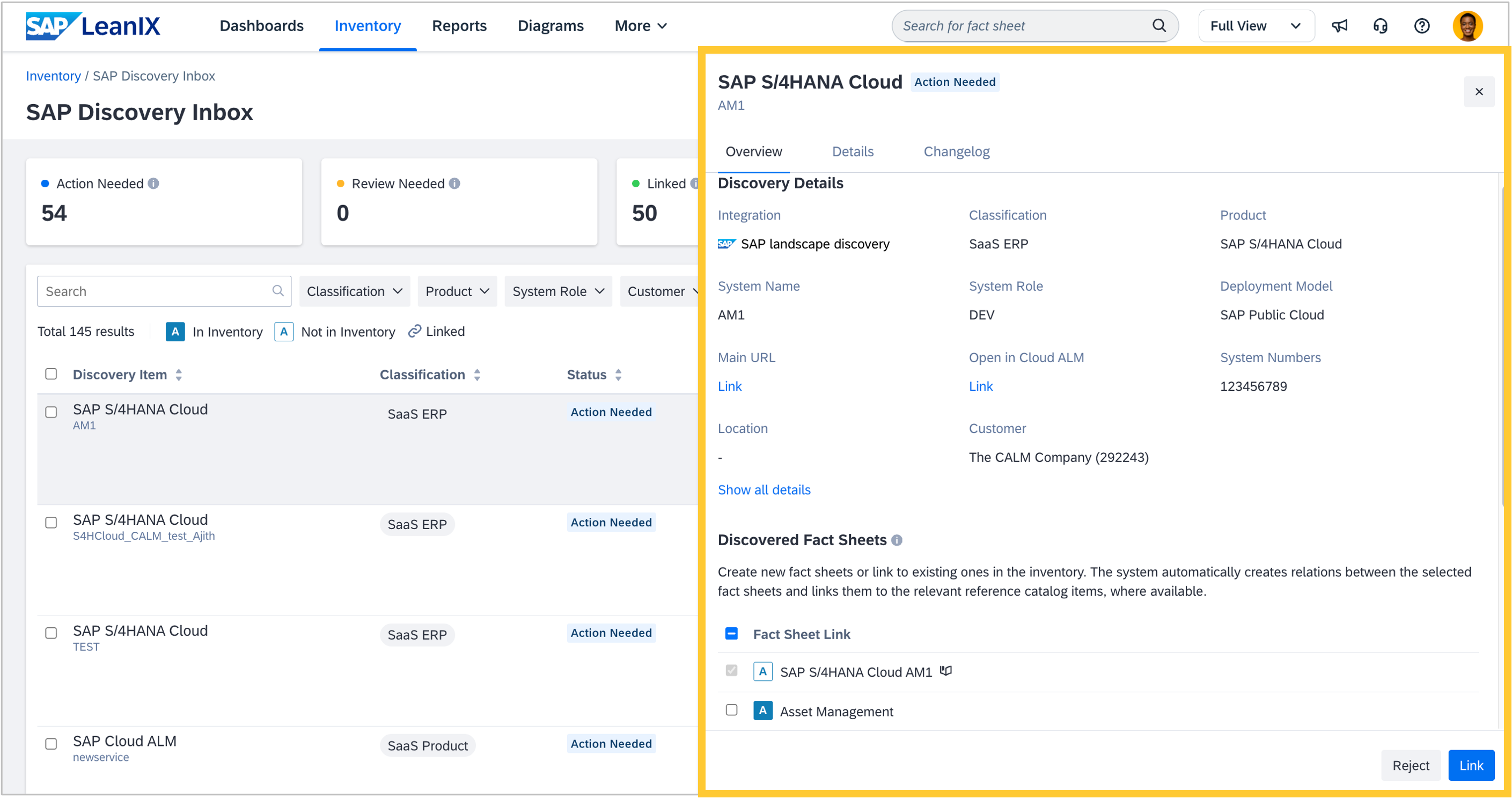The width and height of the screenshot is (1512, 799).
Task: Sort by Discovery Item column arrows
Action: click(x=179, y=375)
